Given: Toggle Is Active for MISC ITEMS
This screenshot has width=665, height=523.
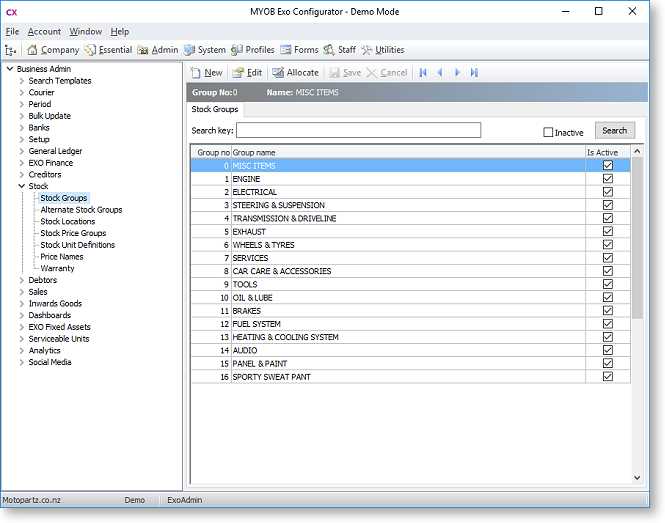Looking at the screenshot, I should coord(608,165).
